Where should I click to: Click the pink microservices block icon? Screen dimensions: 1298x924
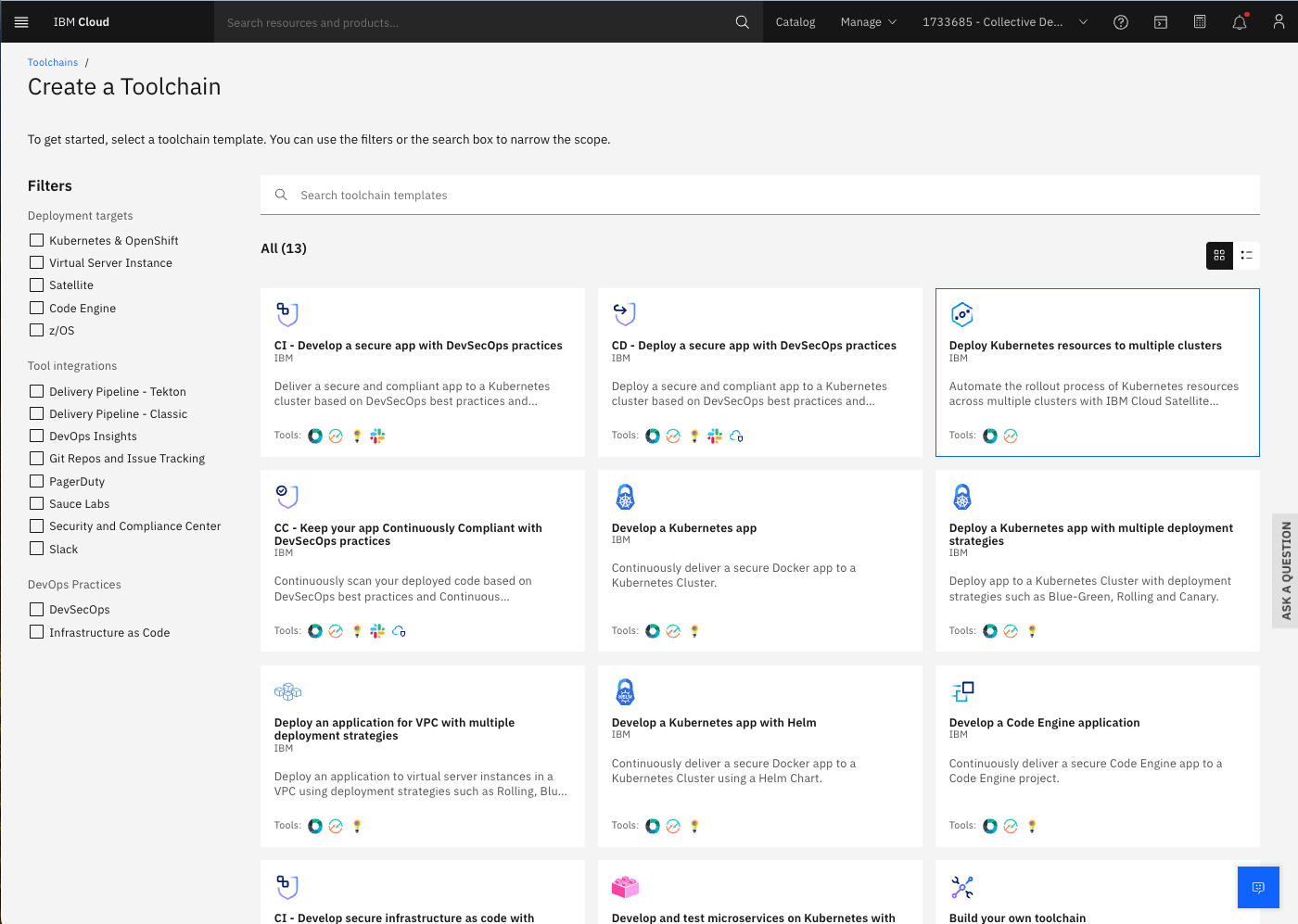(626, 887)
